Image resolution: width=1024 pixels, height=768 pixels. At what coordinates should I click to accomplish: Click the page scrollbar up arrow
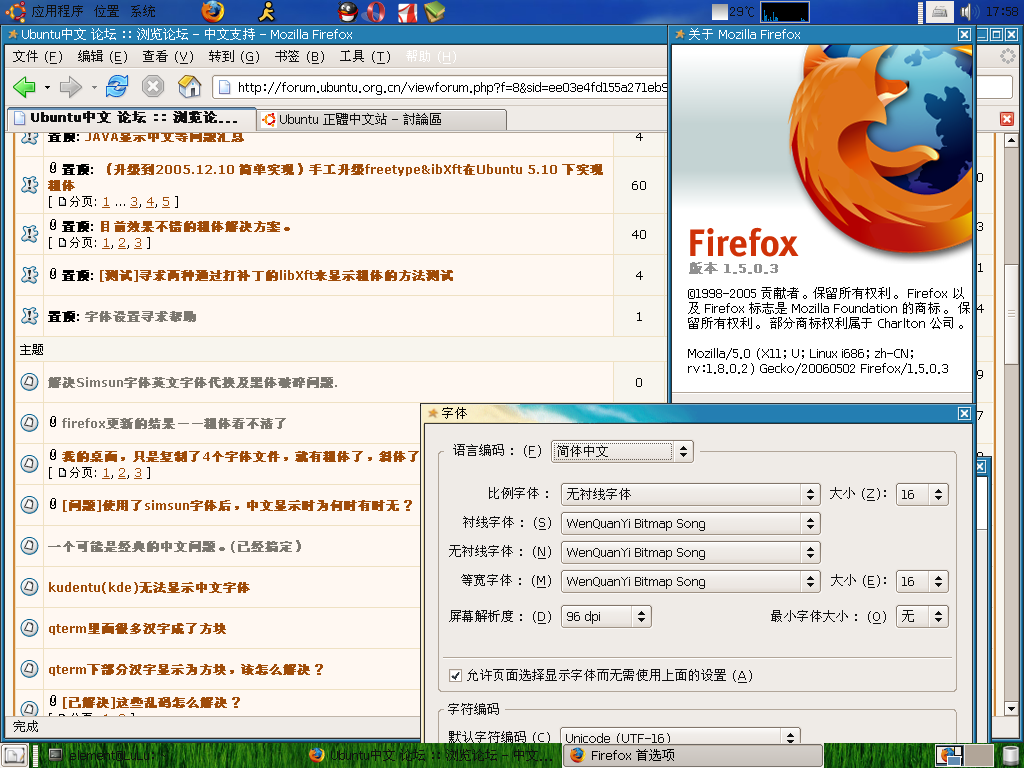tap(1011, 140)
